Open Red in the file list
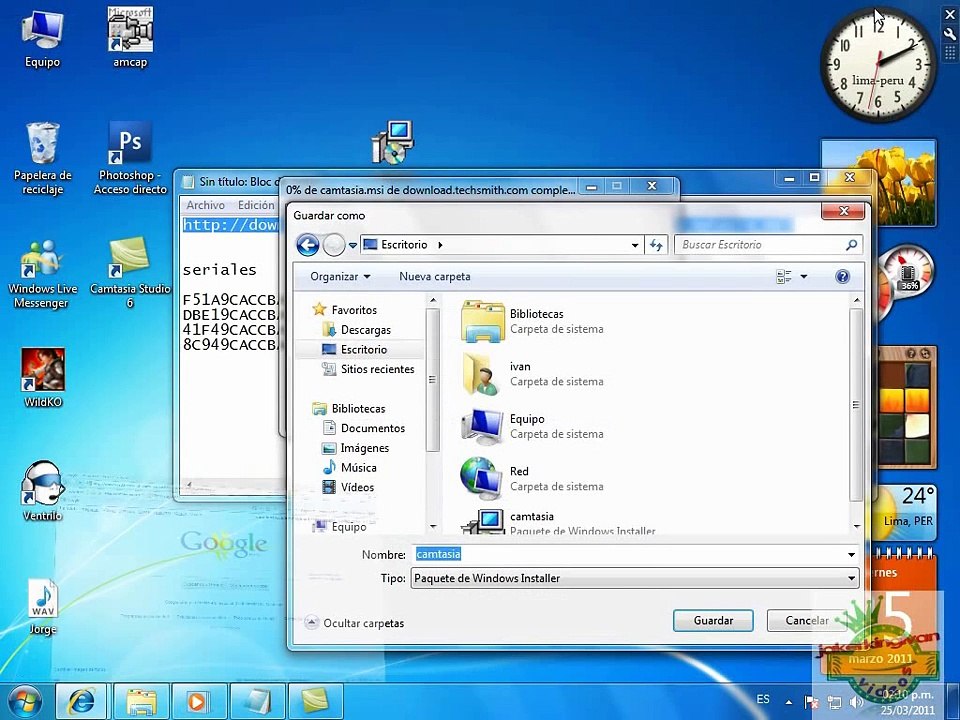This screenshot has width=960, height=720. click(531, 479)
